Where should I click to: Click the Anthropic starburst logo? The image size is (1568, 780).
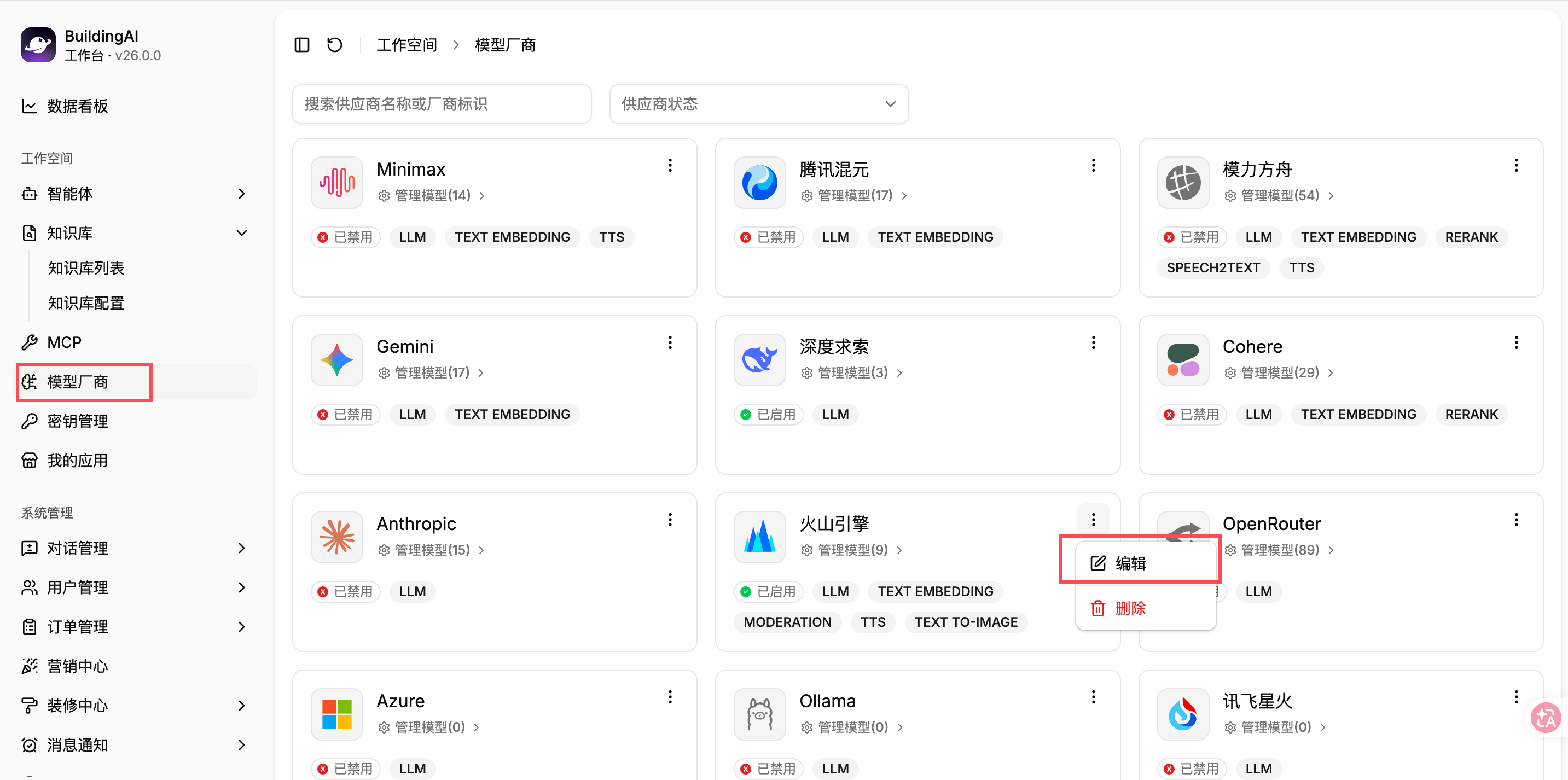(337, 537)
